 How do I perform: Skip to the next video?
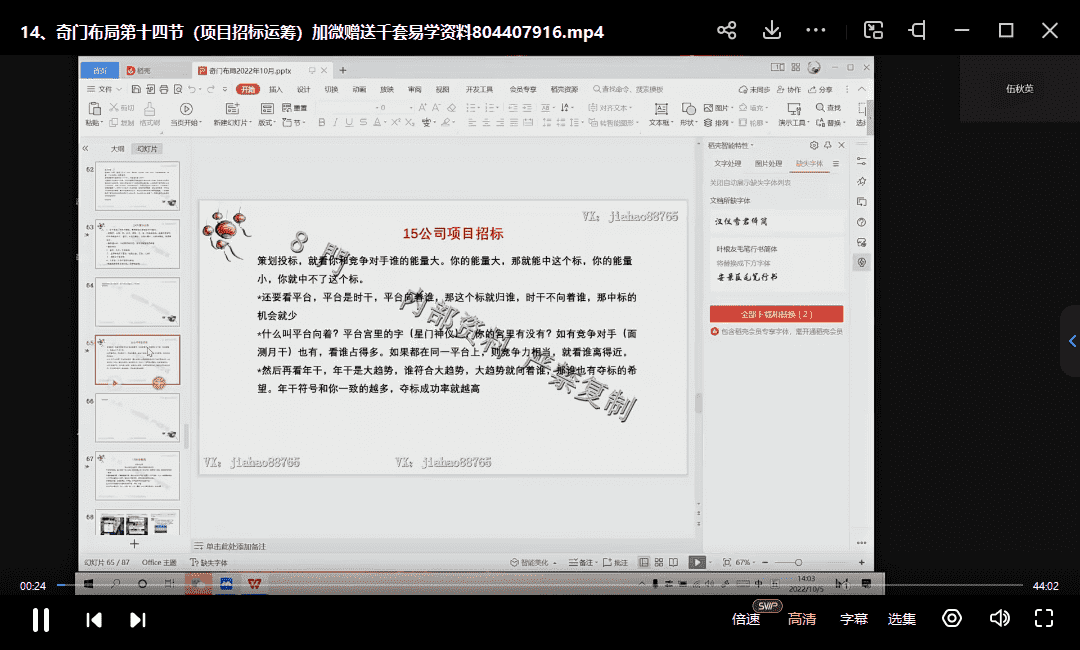[138, 619]
